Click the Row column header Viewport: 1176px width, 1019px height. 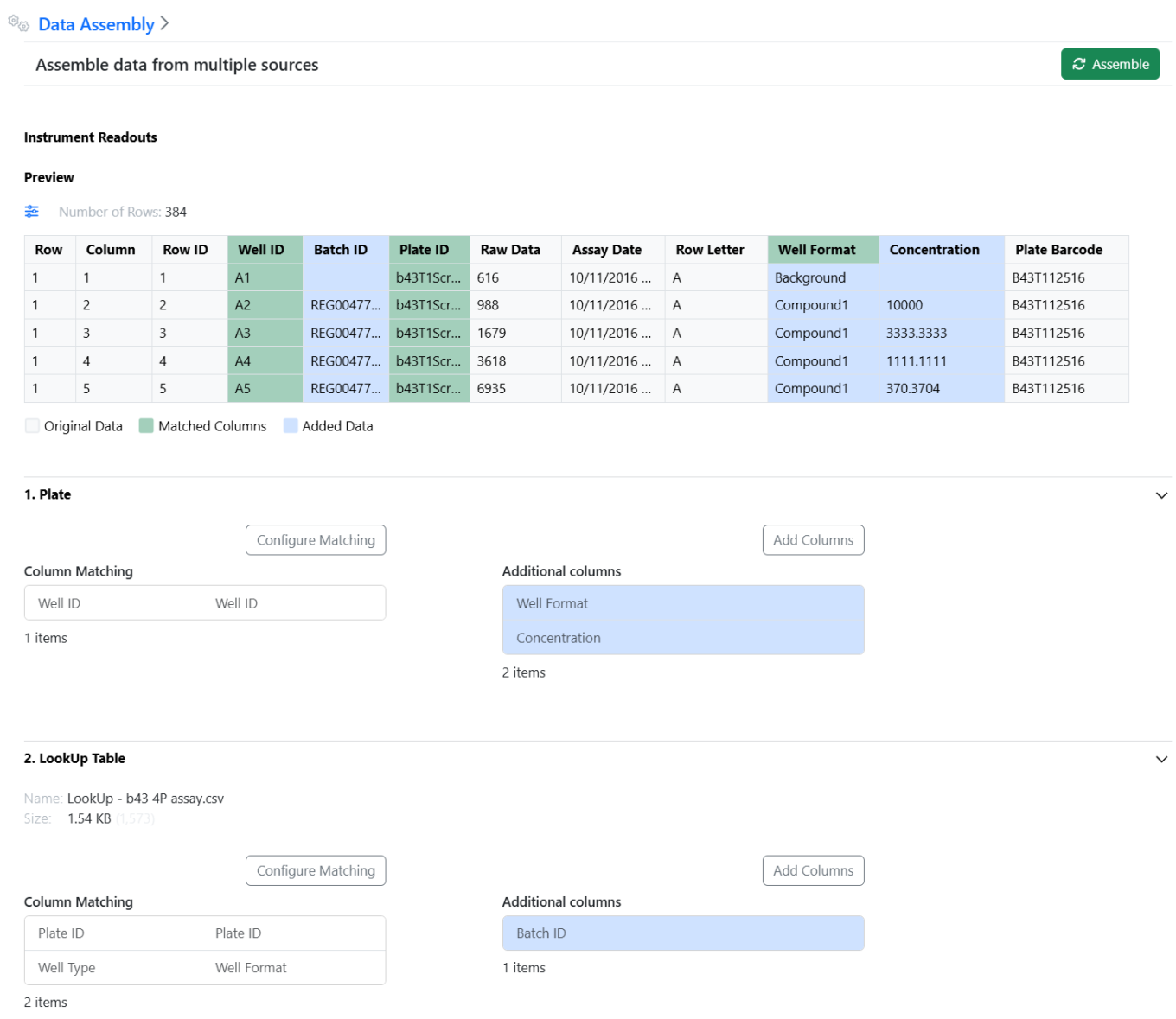[50, 250]
